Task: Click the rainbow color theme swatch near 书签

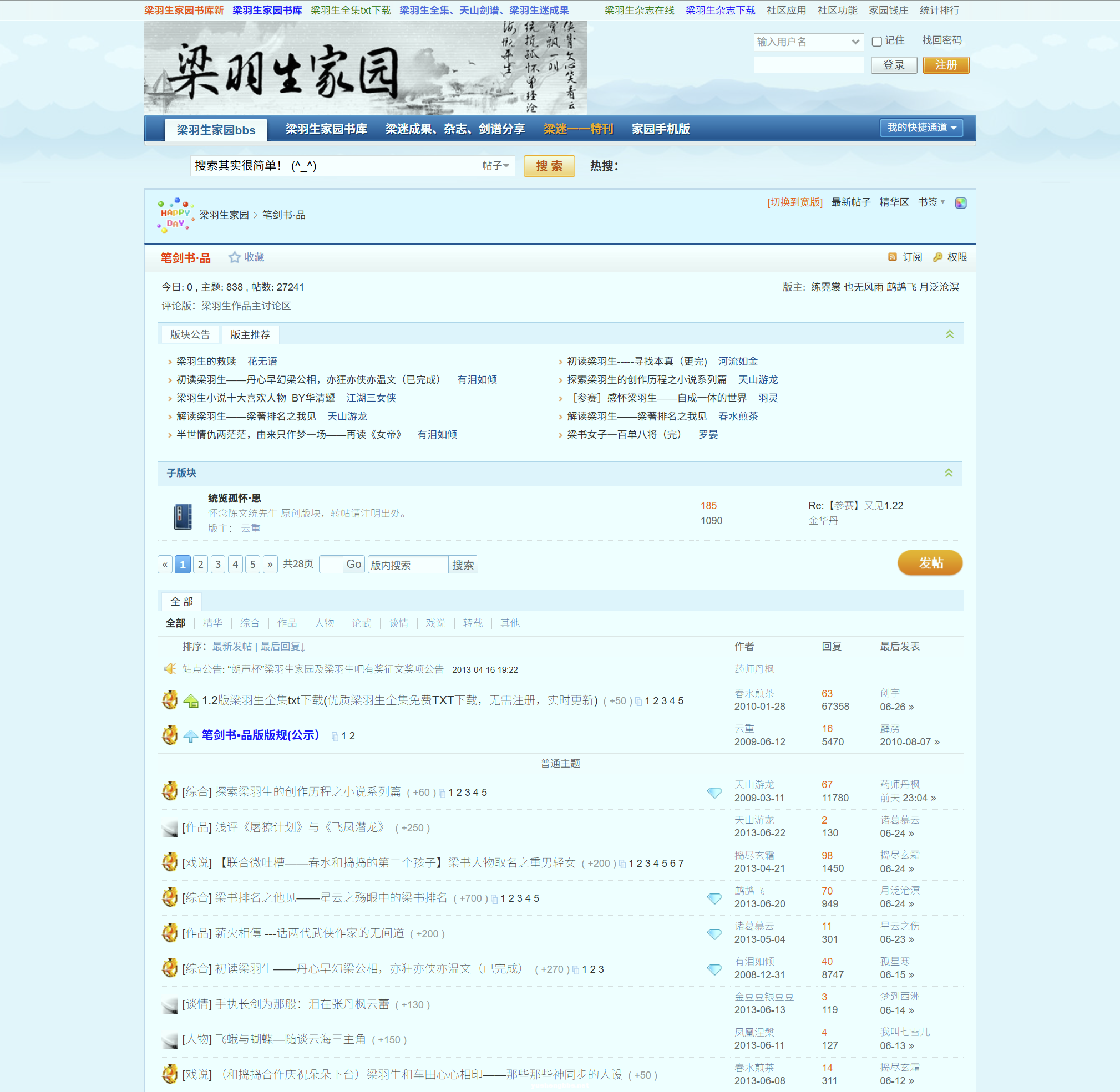Action: pyautogui.click(x=961, y=202)
